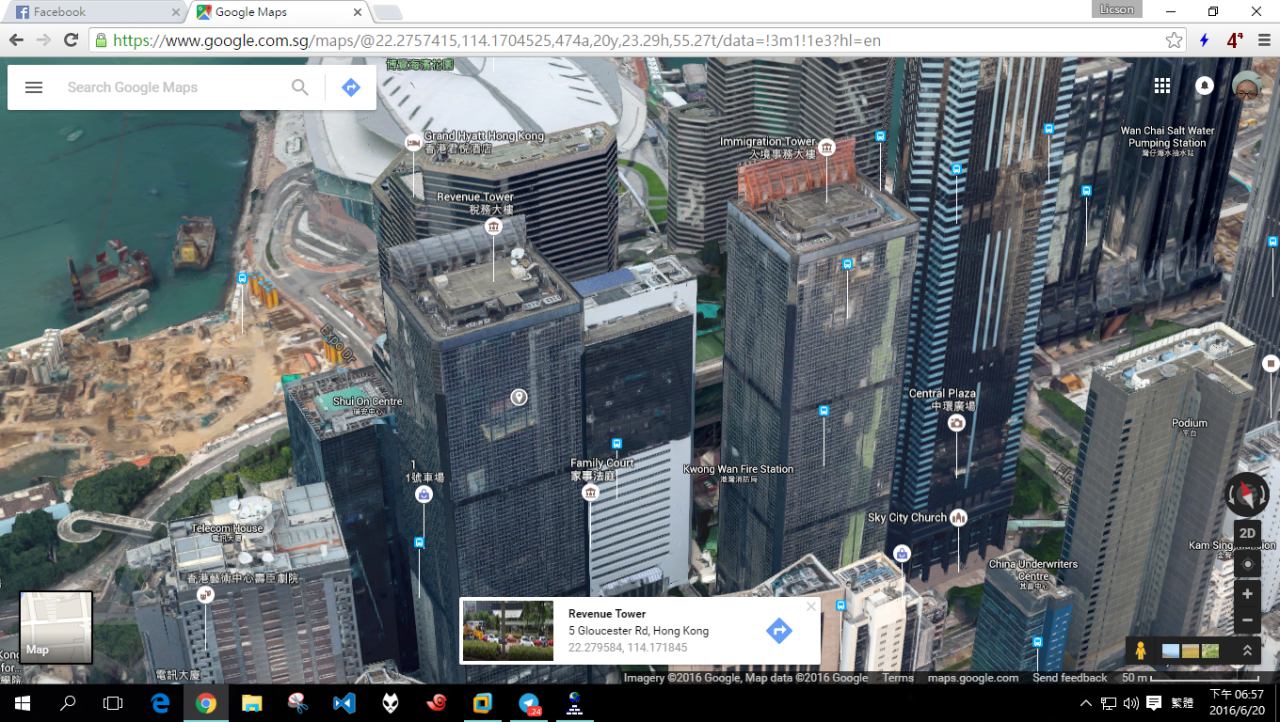Click the Shui On Centre label
This screenshot has height=722, width=1280.
pyautogui.click(x=367, y=402)
